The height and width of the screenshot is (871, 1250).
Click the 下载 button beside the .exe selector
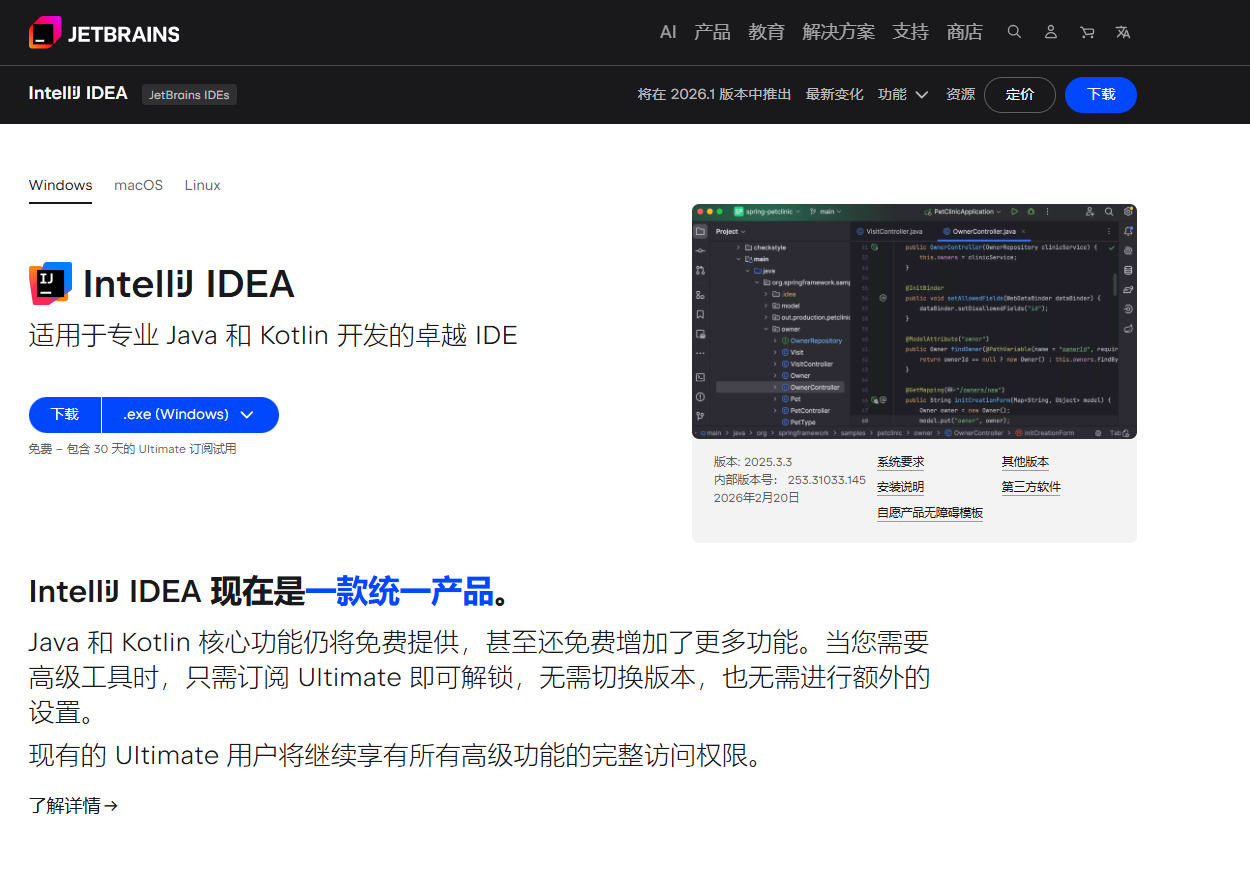(x=65, y=414)
